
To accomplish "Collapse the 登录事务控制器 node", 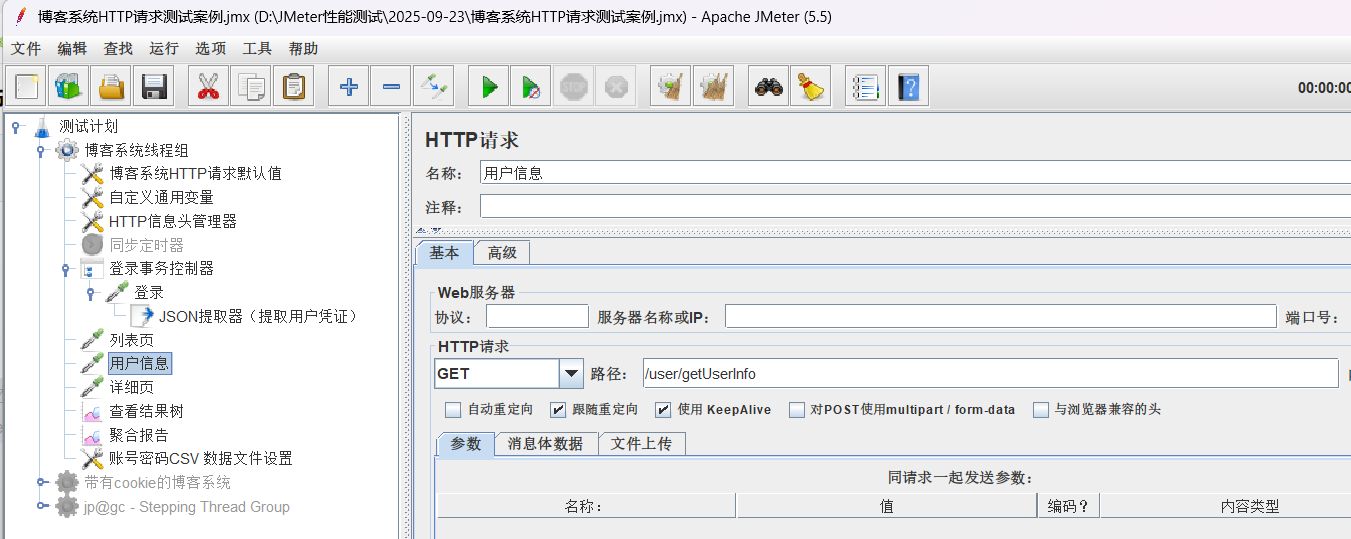I will tap(65, 268).
